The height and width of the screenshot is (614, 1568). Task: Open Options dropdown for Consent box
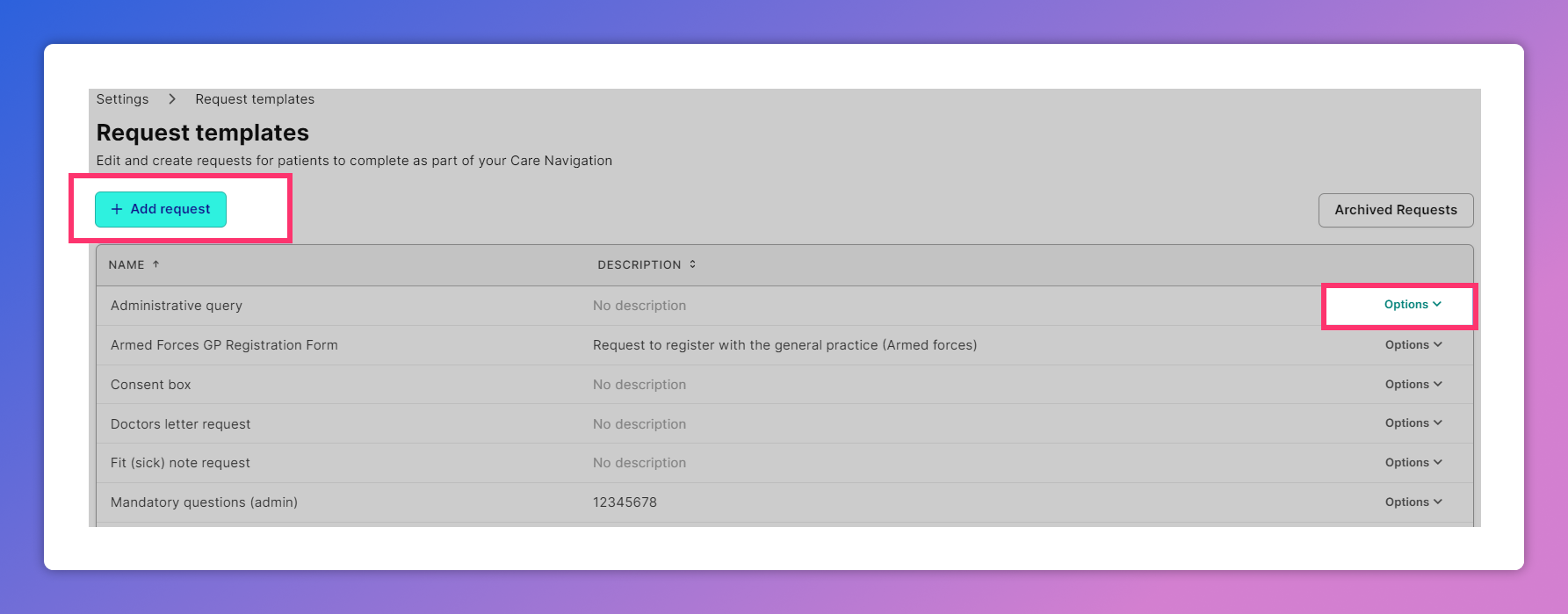(1413, 385)
